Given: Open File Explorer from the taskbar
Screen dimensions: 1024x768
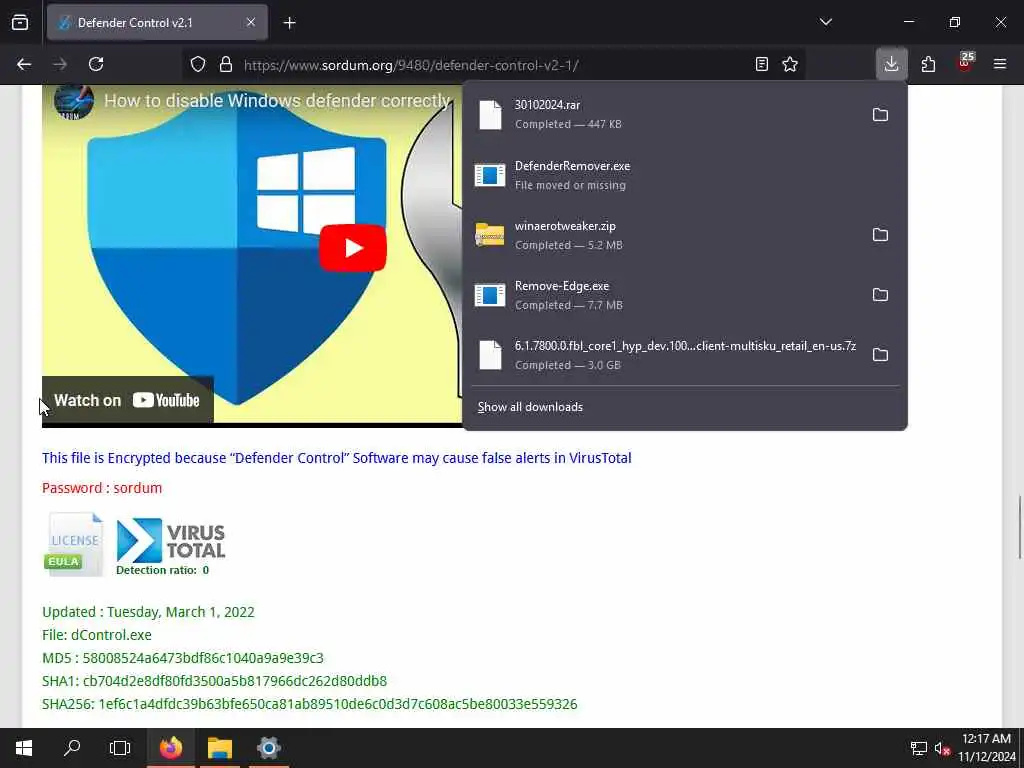Looking at the screenshot, I should (220, 748).
